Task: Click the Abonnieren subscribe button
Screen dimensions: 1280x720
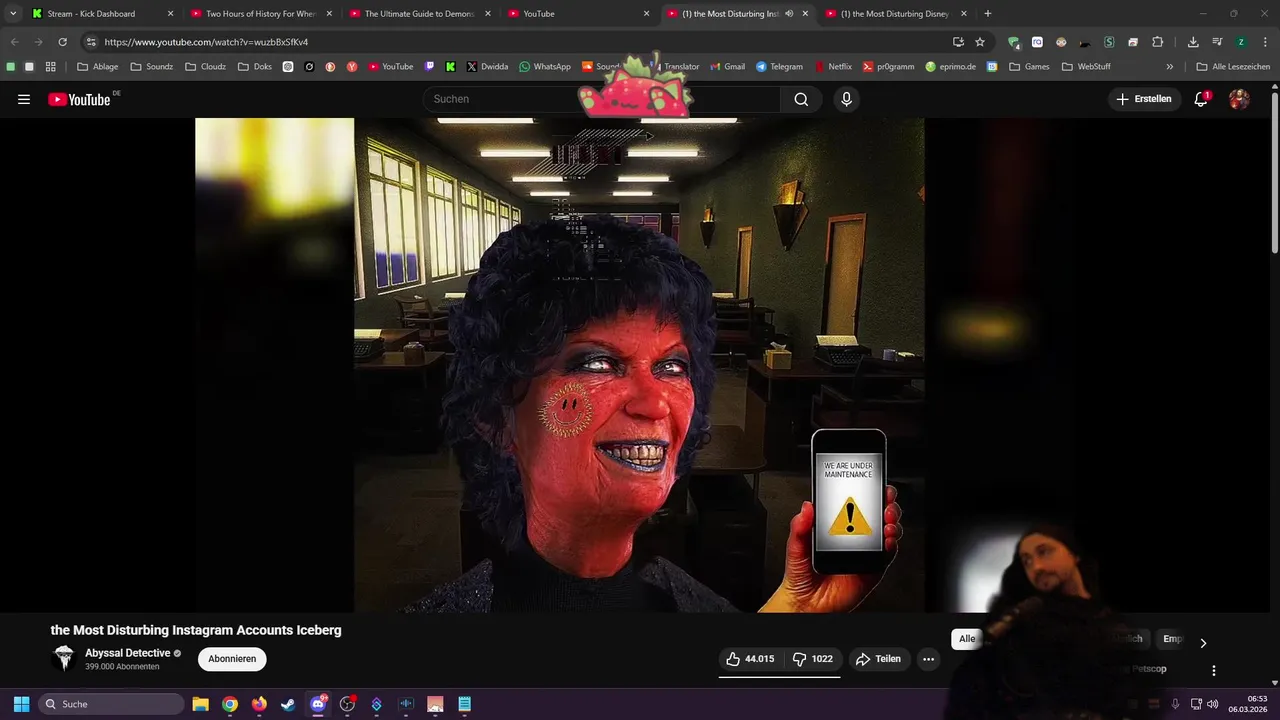Action: pyautogui.click(x=232, y=659)
